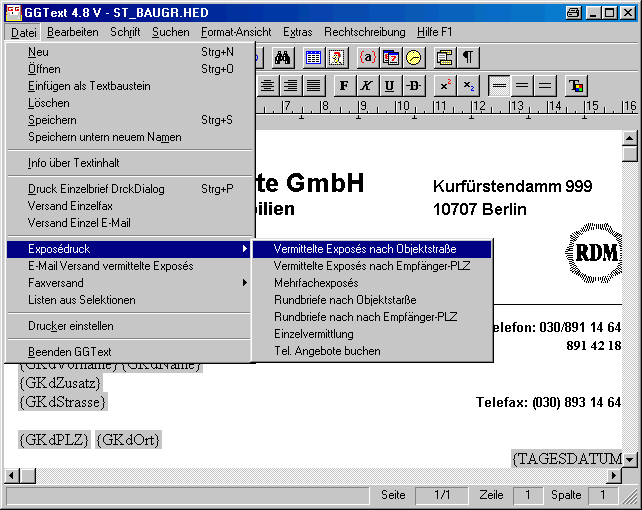
Task: Click Beenden GGText to exit
Action: click(129, 352)
